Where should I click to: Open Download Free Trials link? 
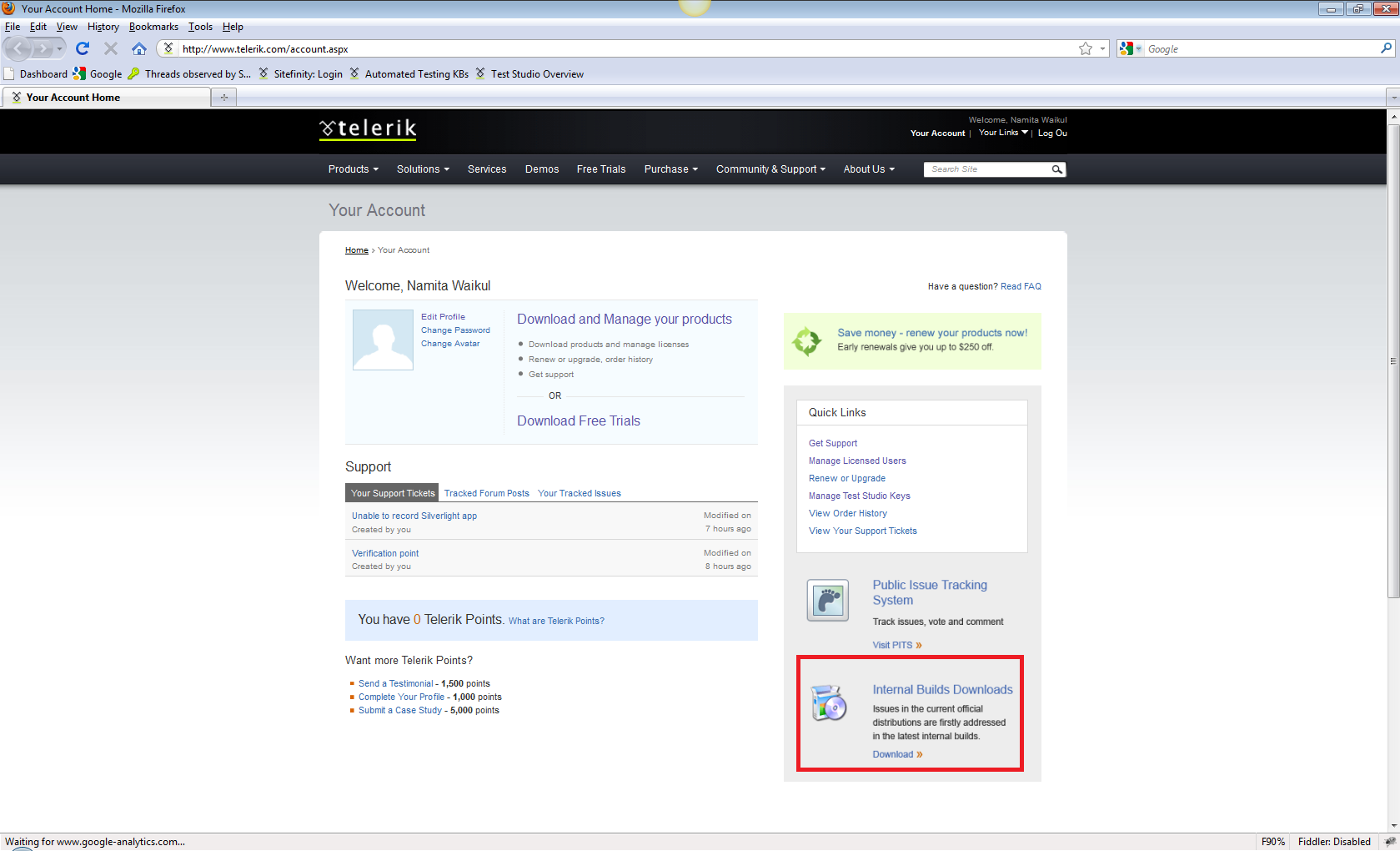579,421
